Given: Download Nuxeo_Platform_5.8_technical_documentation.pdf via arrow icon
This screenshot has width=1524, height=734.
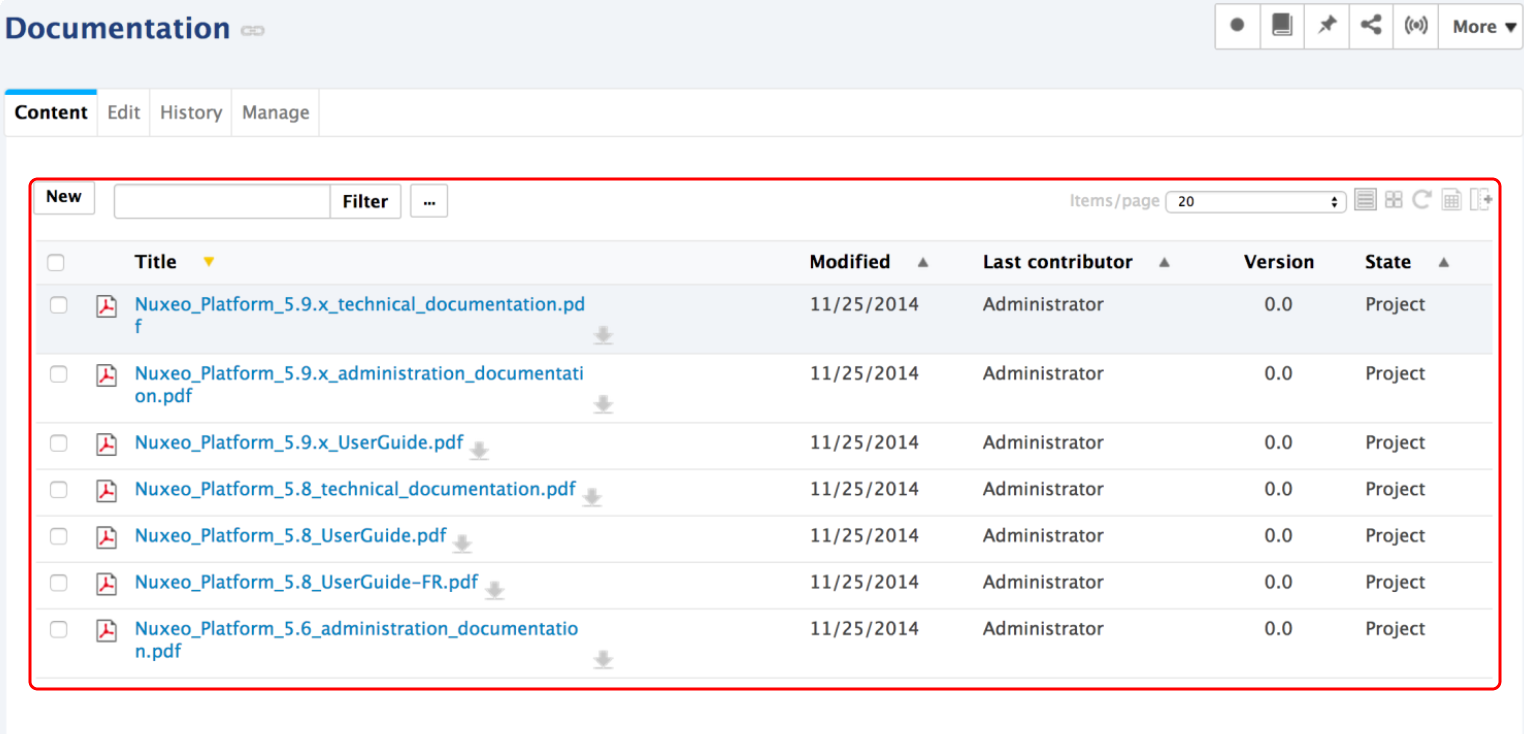Looking at the screenshot, I should tap(592, 497).
